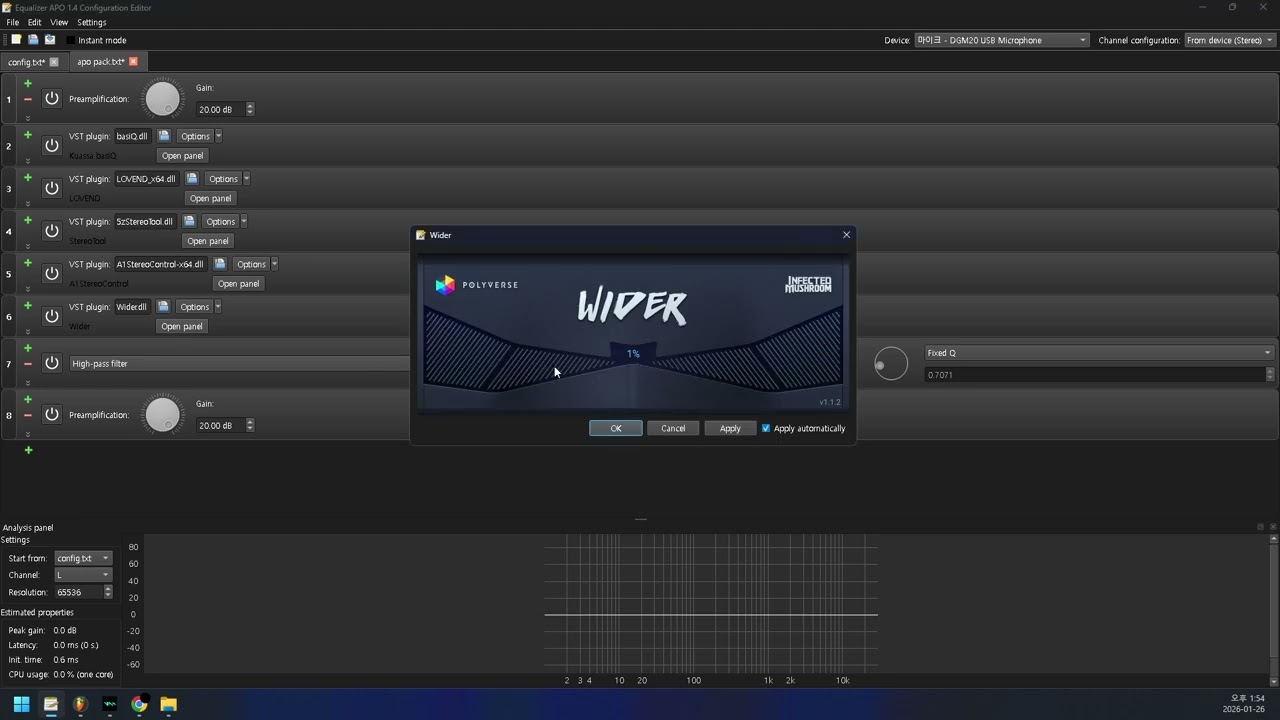Click the green plus icon on SzStereoTool row
1280x720 pixels.
pos(28,221)
